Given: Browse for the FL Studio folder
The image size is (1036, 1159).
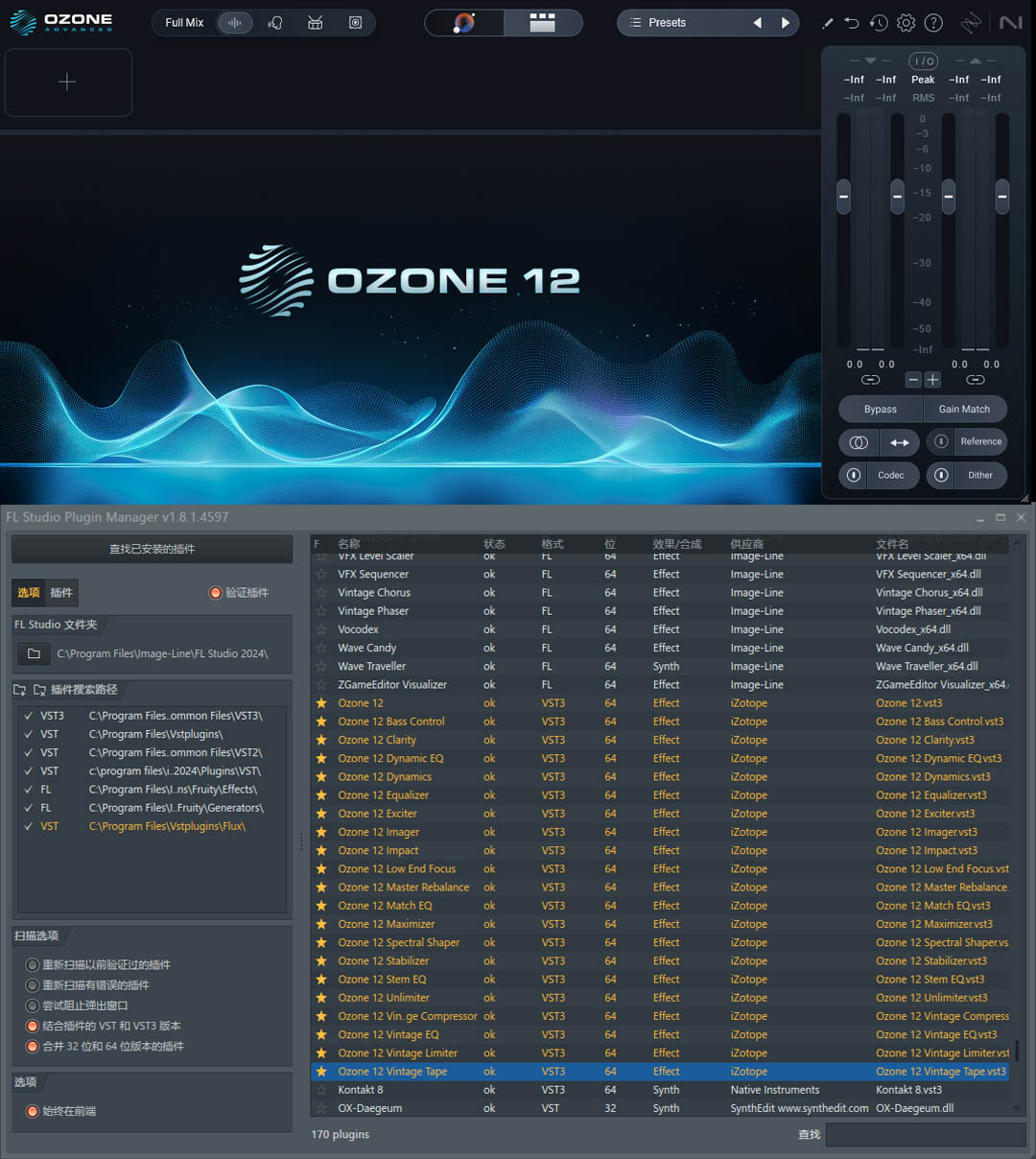Looking at the screenshot, I should click(x=34, y=653).
